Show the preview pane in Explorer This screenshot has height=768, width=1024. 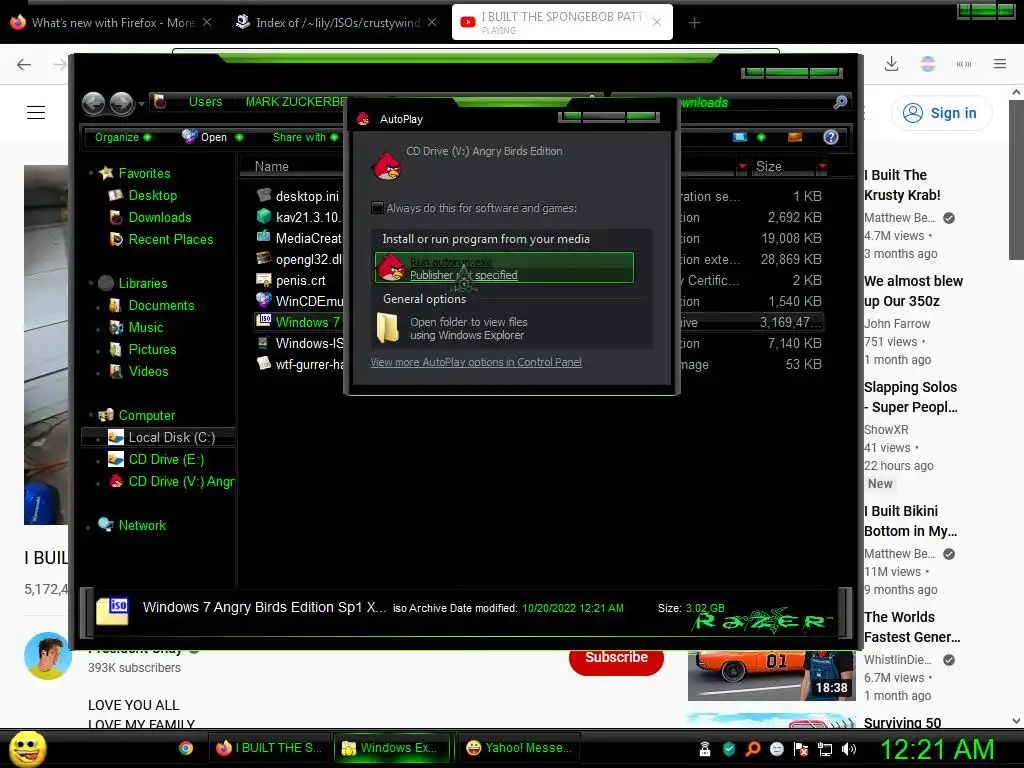point(795,137)
